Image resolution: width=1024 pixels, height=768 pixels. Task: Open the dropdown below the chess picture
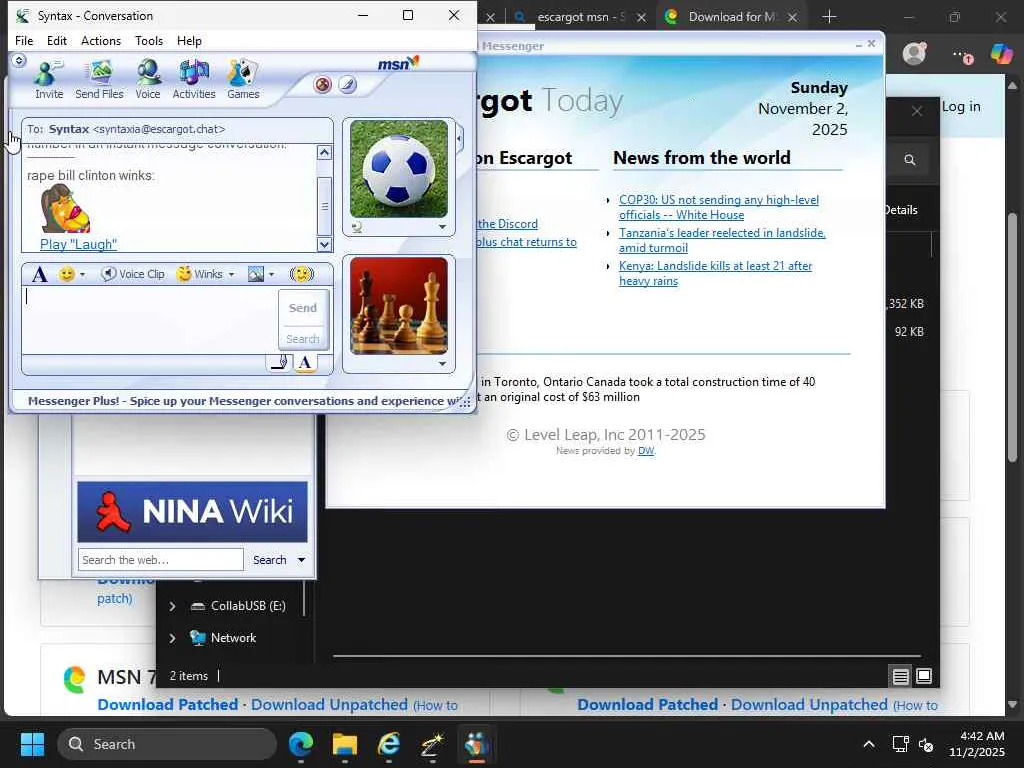coord(442,364)
